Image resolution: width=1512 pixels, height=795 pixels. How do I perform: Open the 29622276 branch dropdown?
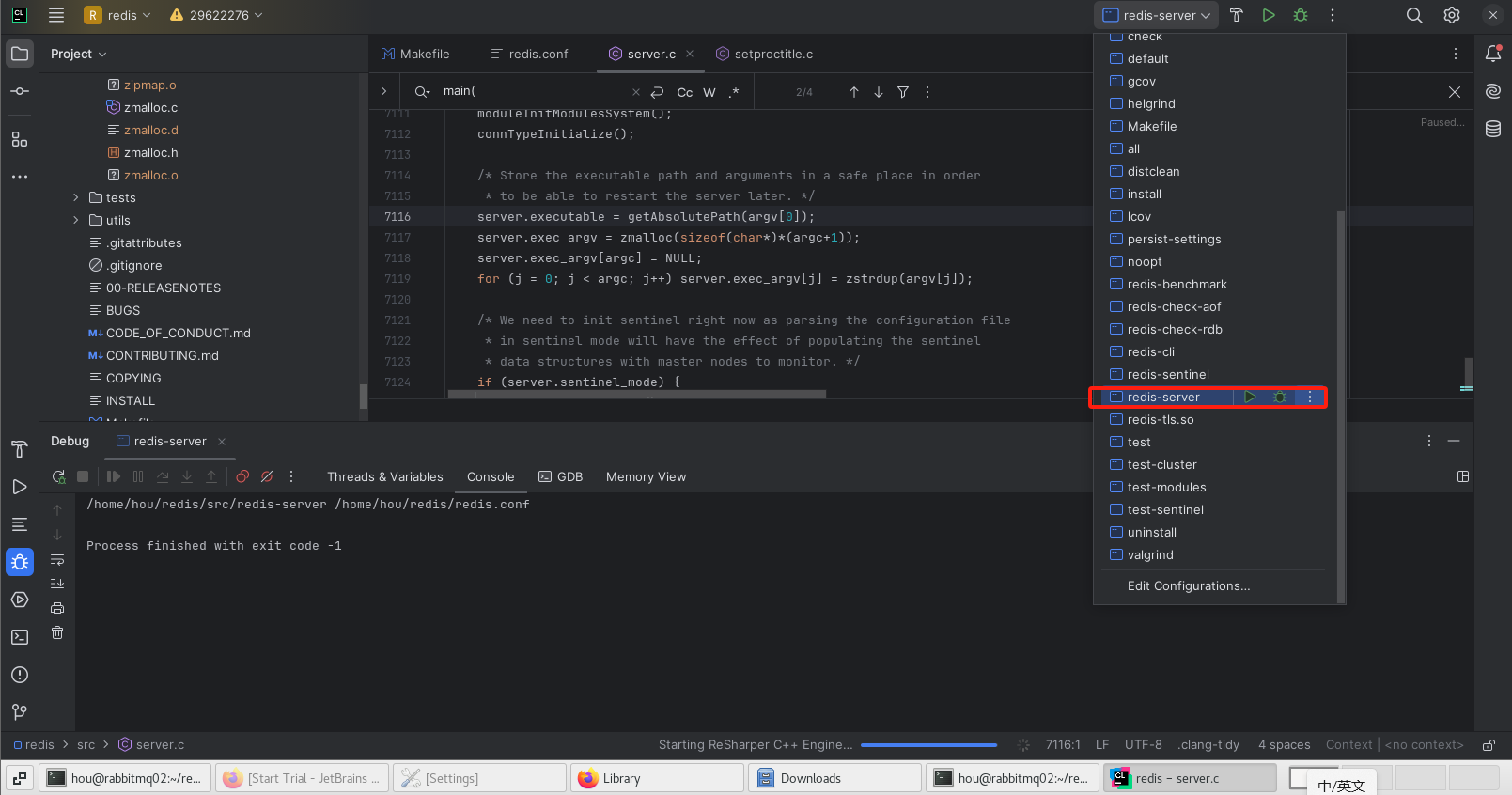[x=216, y=15]
